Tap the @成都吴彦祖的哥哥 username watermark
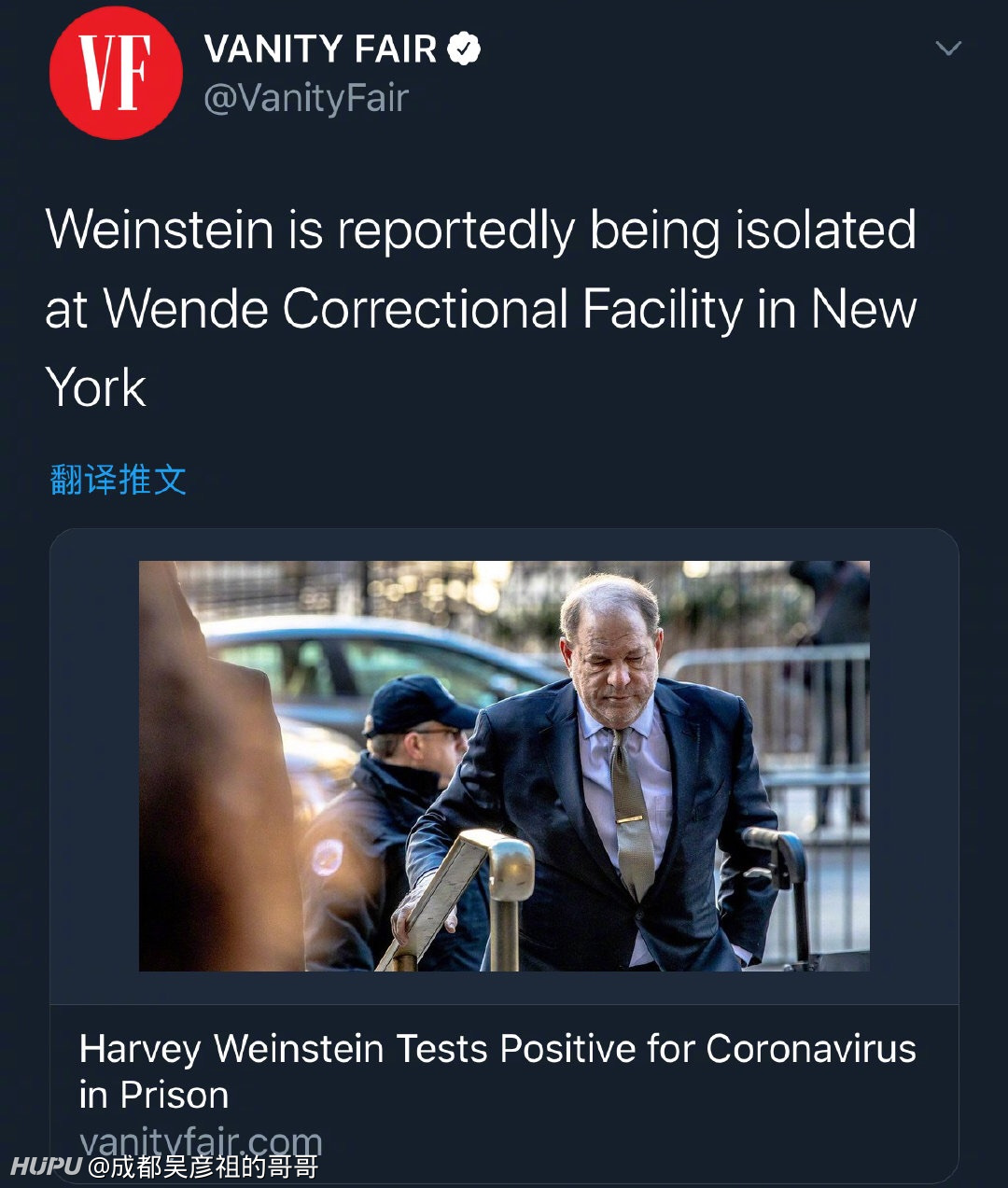 (203, 1167)
